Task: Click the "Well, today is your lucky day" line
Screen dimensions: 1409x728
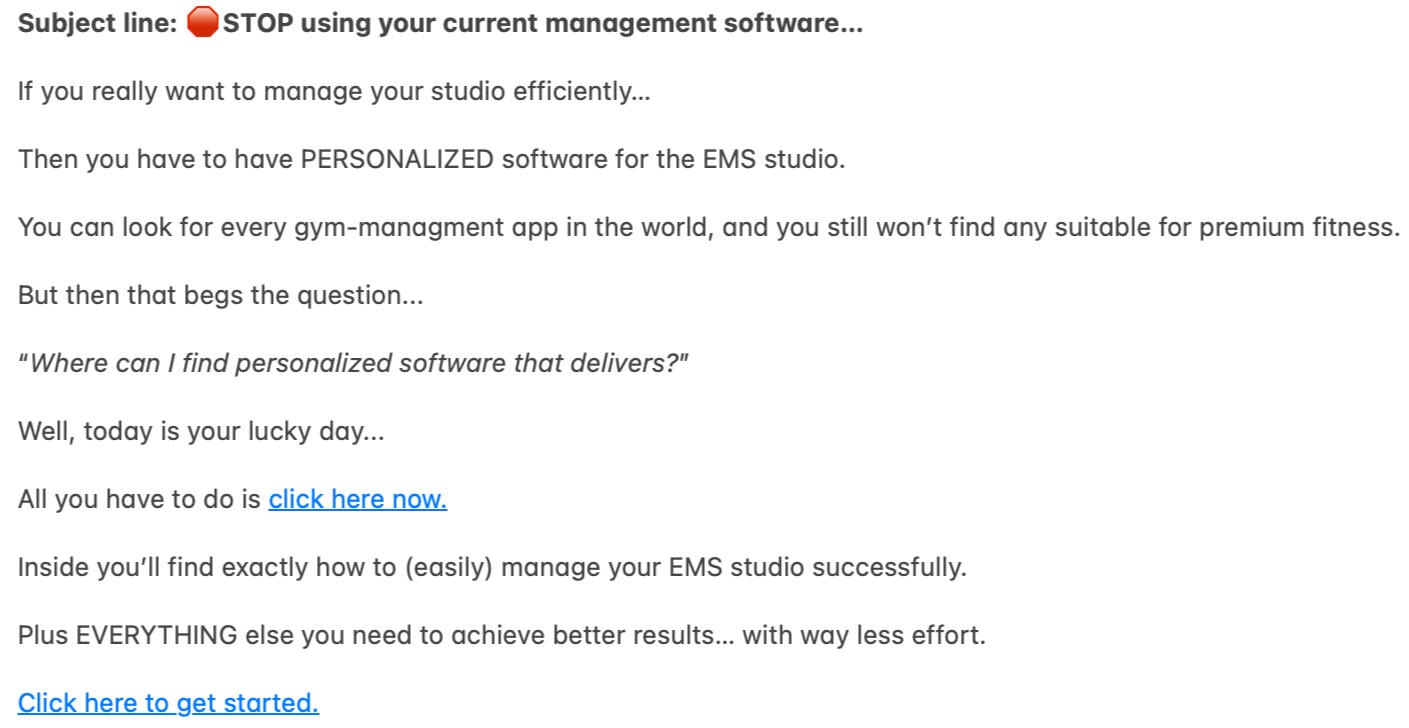Action: click(200, 431)
